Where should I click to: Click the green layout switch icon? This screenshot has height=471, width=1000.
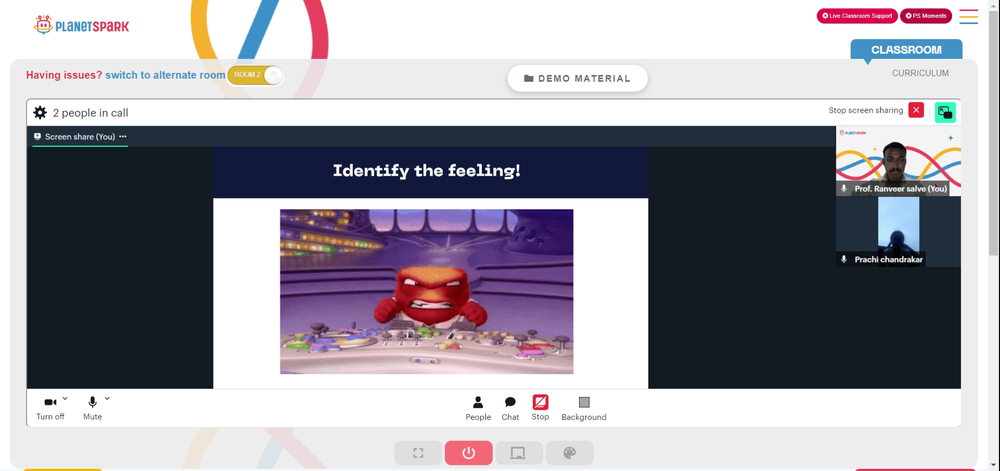(945, 112)
